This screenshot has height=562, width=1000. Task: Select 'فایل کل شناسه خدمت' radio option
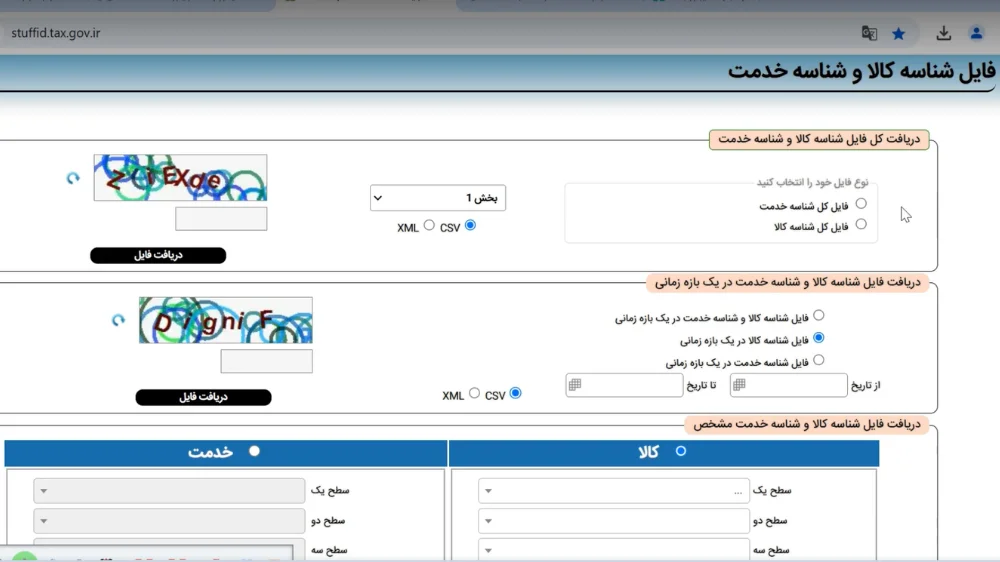click(861, 203)
